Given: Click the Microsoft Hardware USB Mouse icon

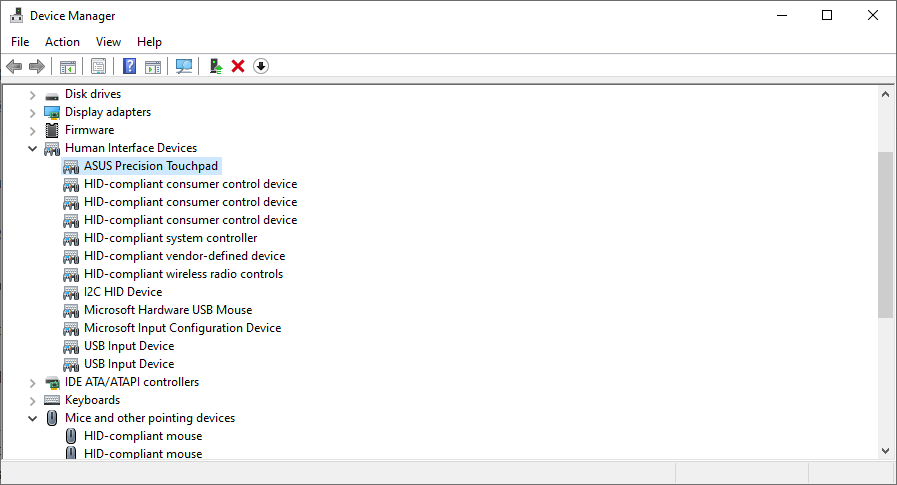Looking at the screenshot, I should tap(71, 311).
